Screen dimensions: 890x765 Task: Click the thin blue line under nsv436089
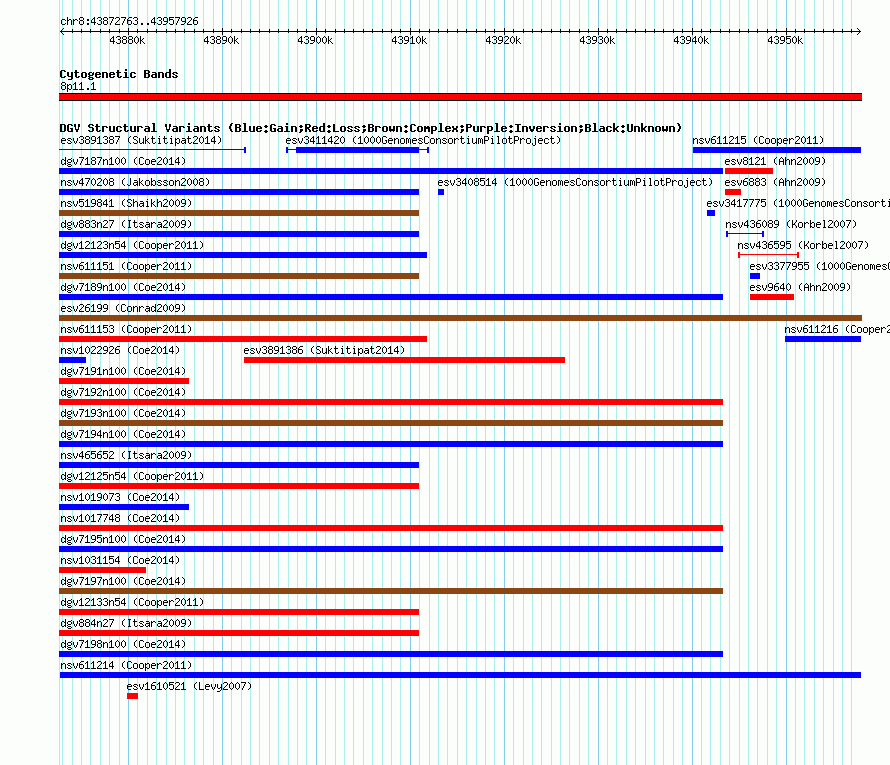pyautogui.click(x=745, y=234)
